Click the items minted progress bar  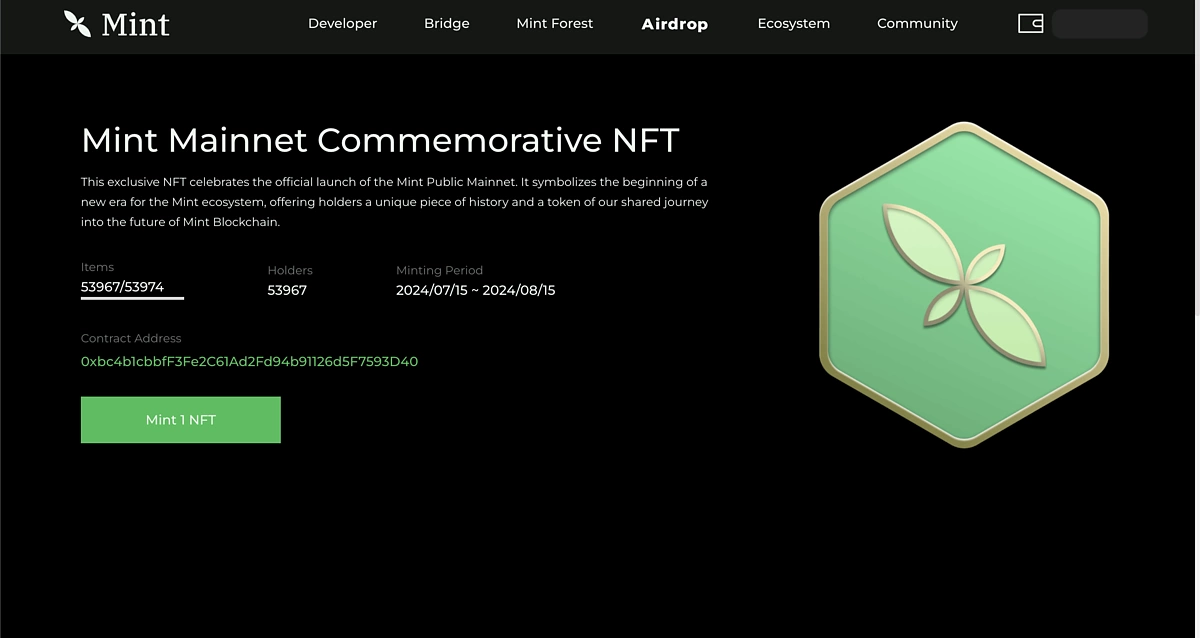(132, 298)
